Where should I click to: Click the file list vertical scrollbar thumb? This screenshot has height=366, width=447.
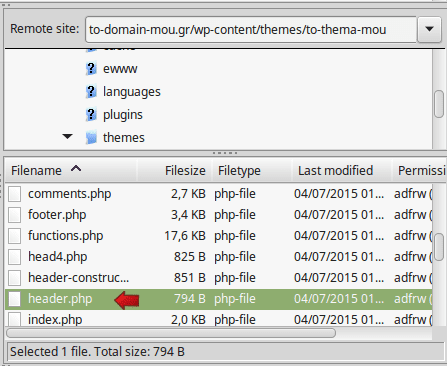439,247
